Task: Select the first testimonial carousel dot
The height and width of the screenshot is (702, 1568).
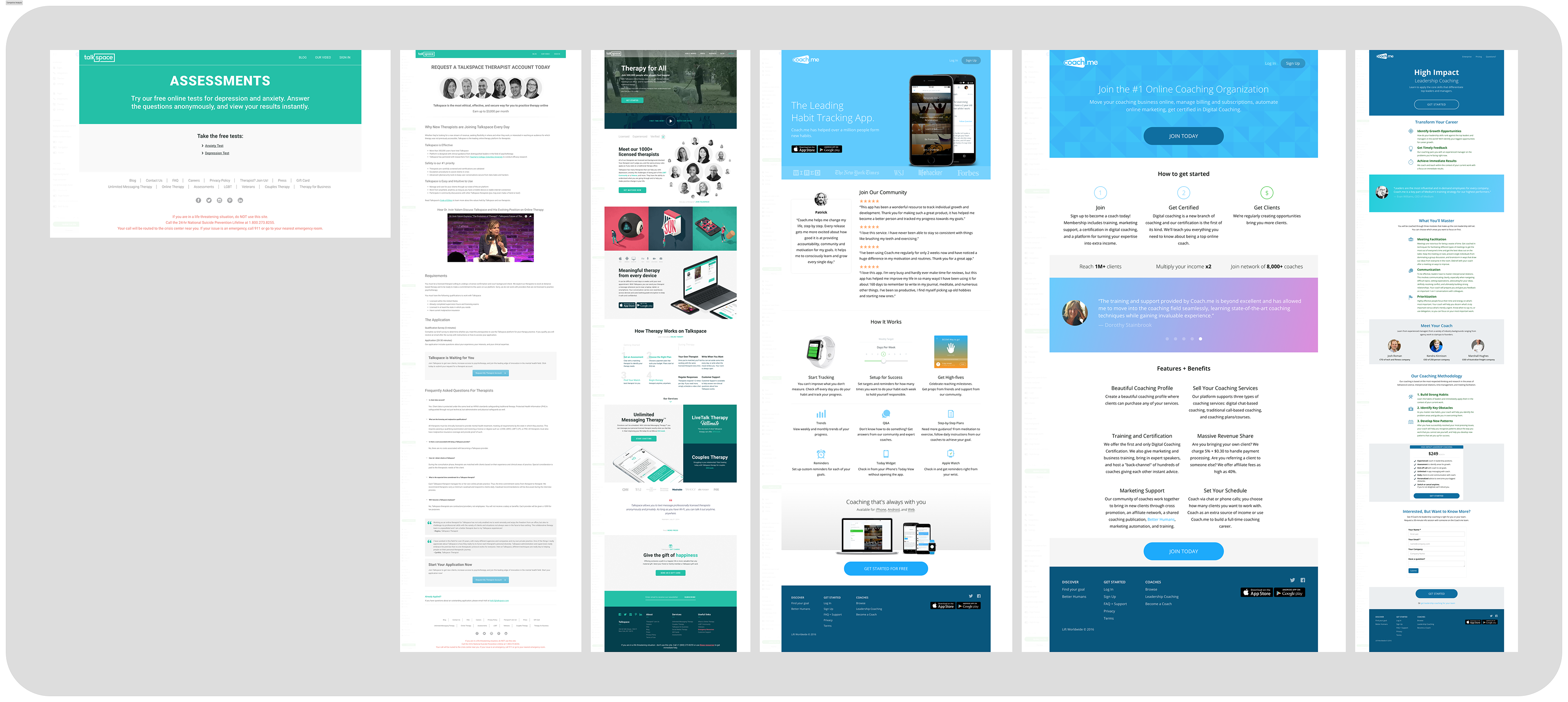Action: click(1167, 339)
